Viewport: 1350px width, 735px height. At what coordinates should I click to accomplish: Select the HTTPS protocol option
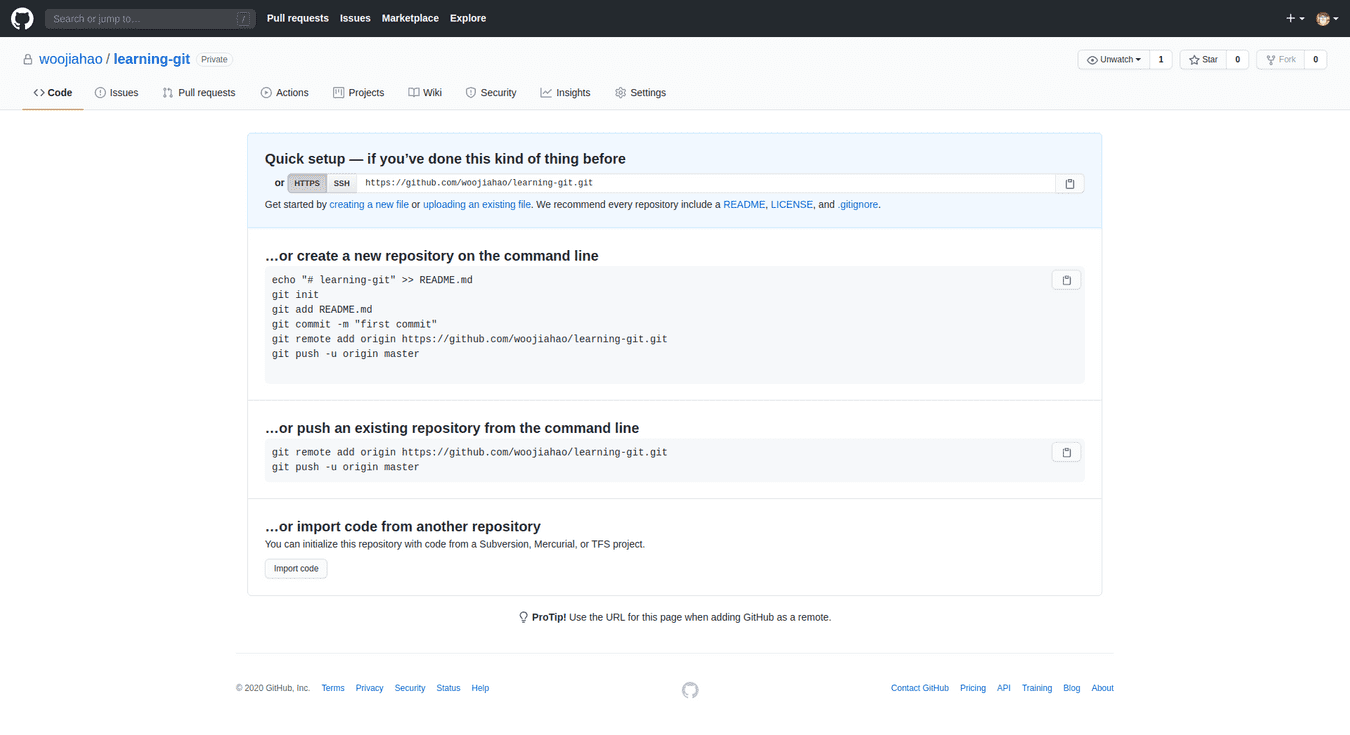pyautogui.click(x=306, y=183)
